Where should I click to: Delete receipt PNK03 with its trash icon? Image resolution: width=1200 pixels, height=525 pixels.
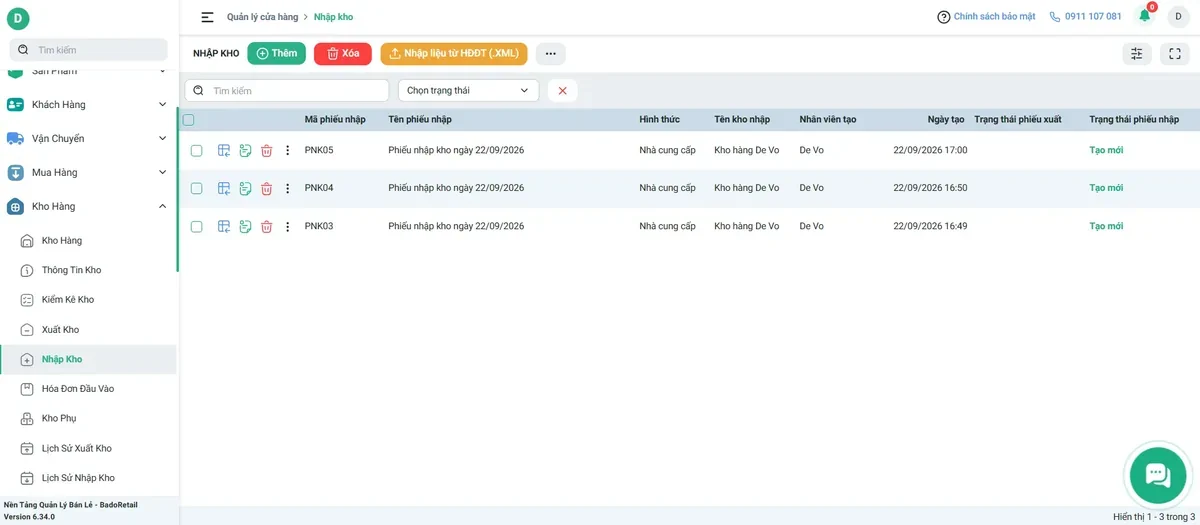click(266, 227)
